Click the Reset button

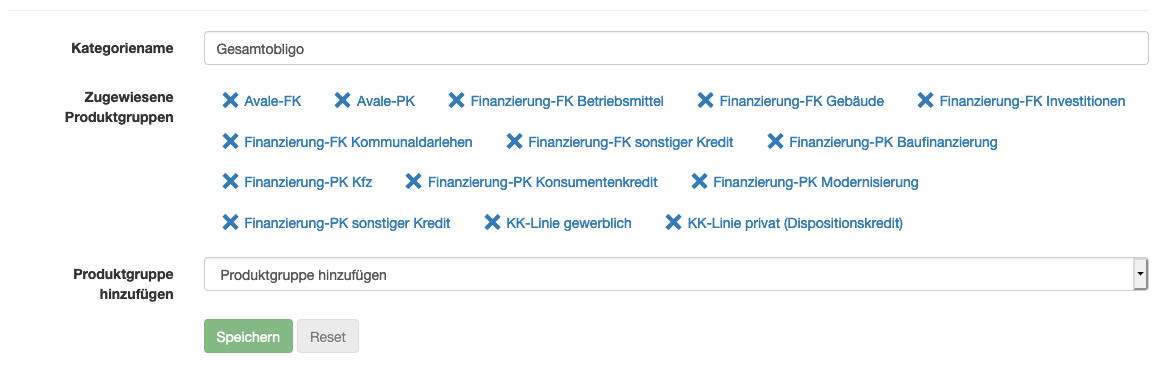(x=328, y=337)
